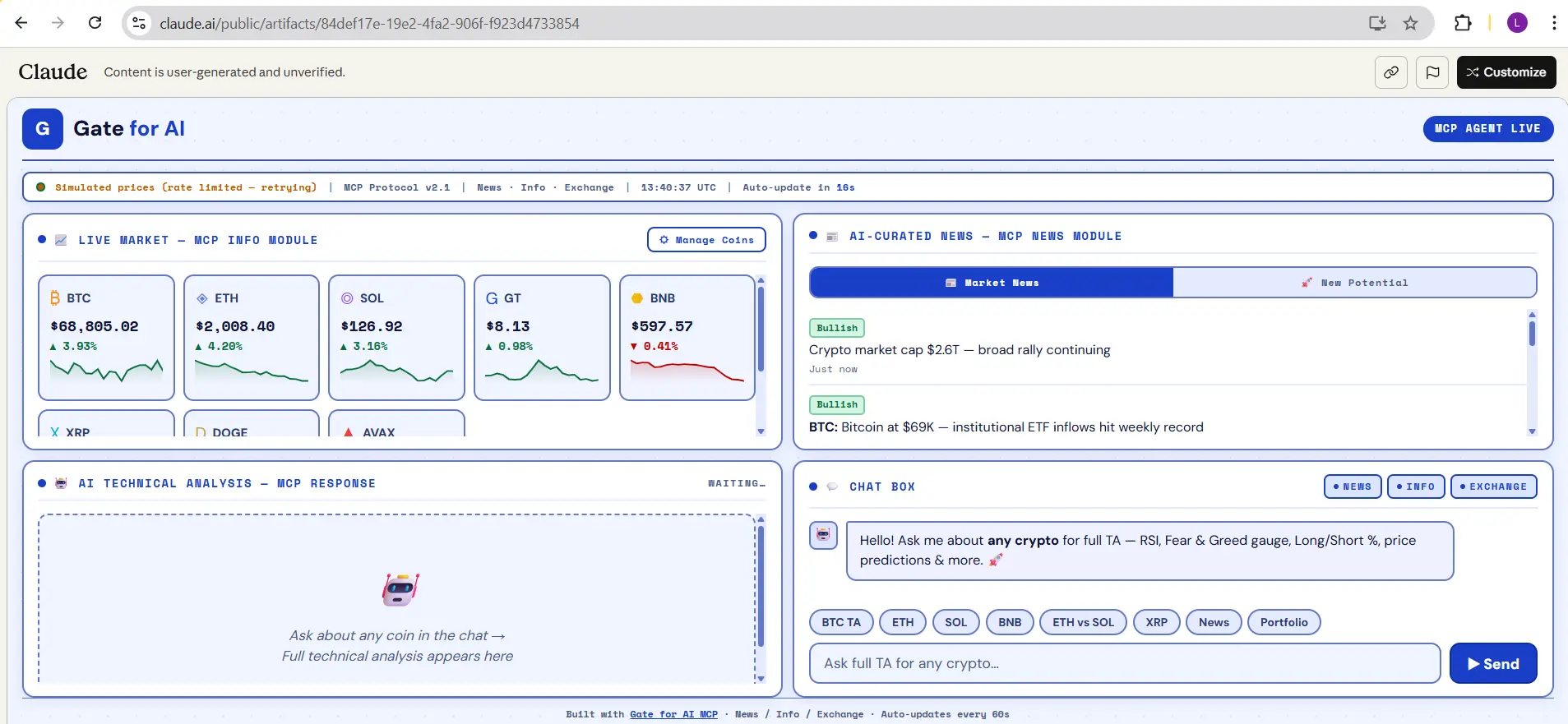Screen dimensions: 1568x724
Task: Copy the artifact link with chain icon
Action: coord(1391,72)
